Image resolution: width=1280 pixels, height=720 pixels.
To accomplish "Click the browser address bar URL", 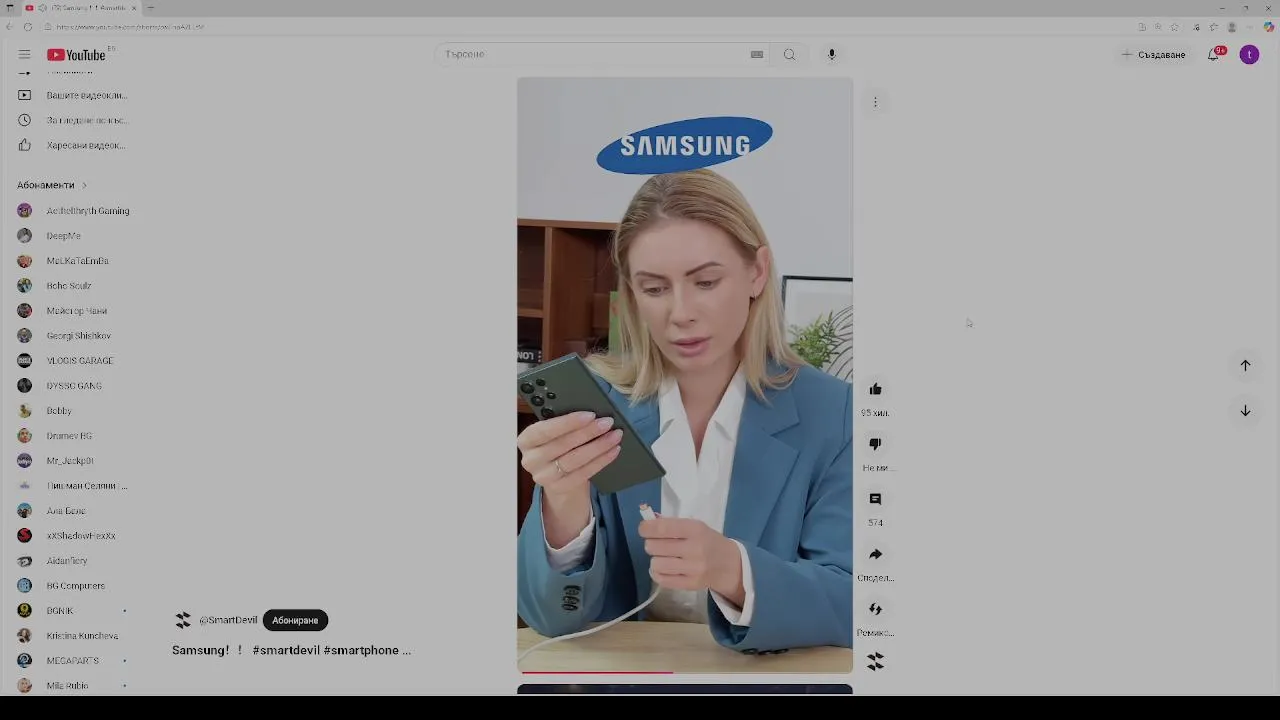I will [130, 27].
